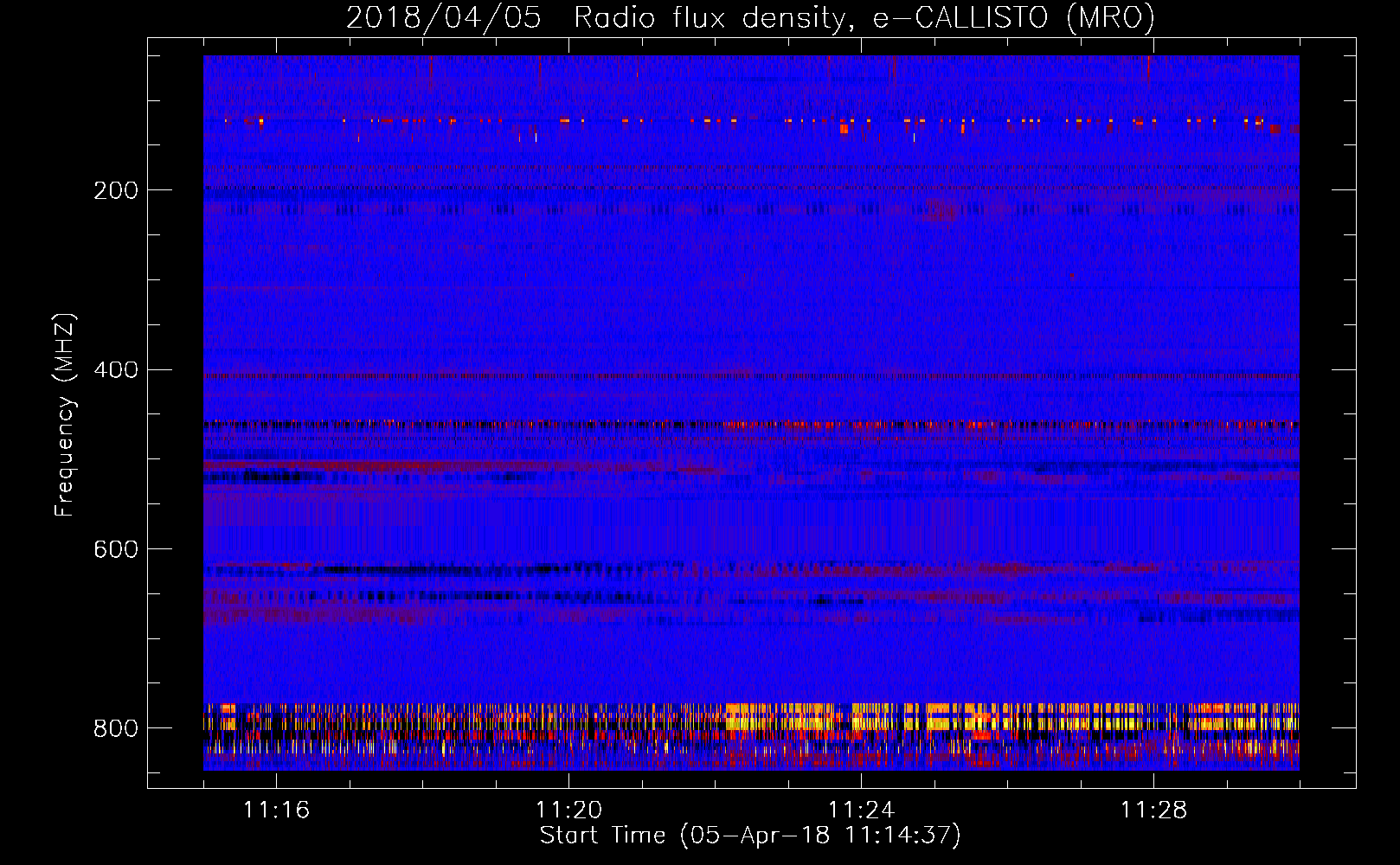
Task: Click the 'Start Time (05-Apr-18 11:14:37)' label
Action: 750,836
